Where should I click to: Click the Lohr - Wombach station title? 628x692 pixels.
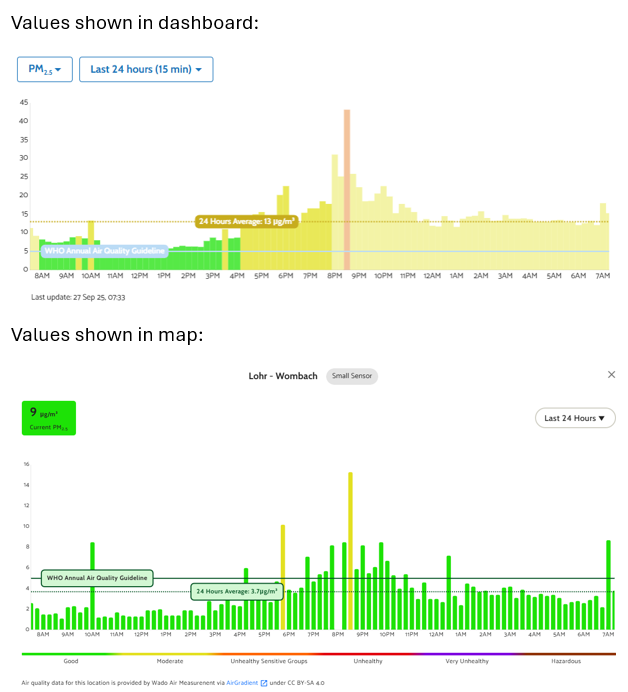click(x=283, y=376)
